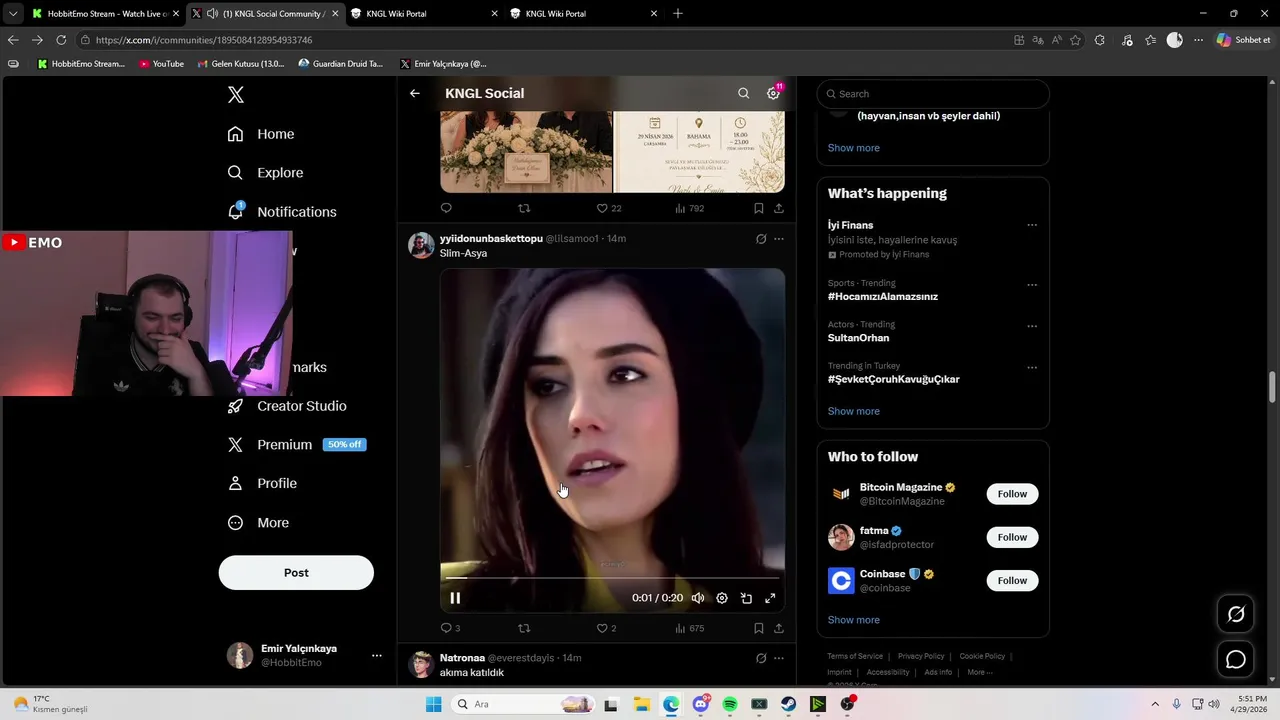Screen dimensions: 1280x720
Task: Open Creator Studio in sidebar
Action: click(x=287, y=406)
